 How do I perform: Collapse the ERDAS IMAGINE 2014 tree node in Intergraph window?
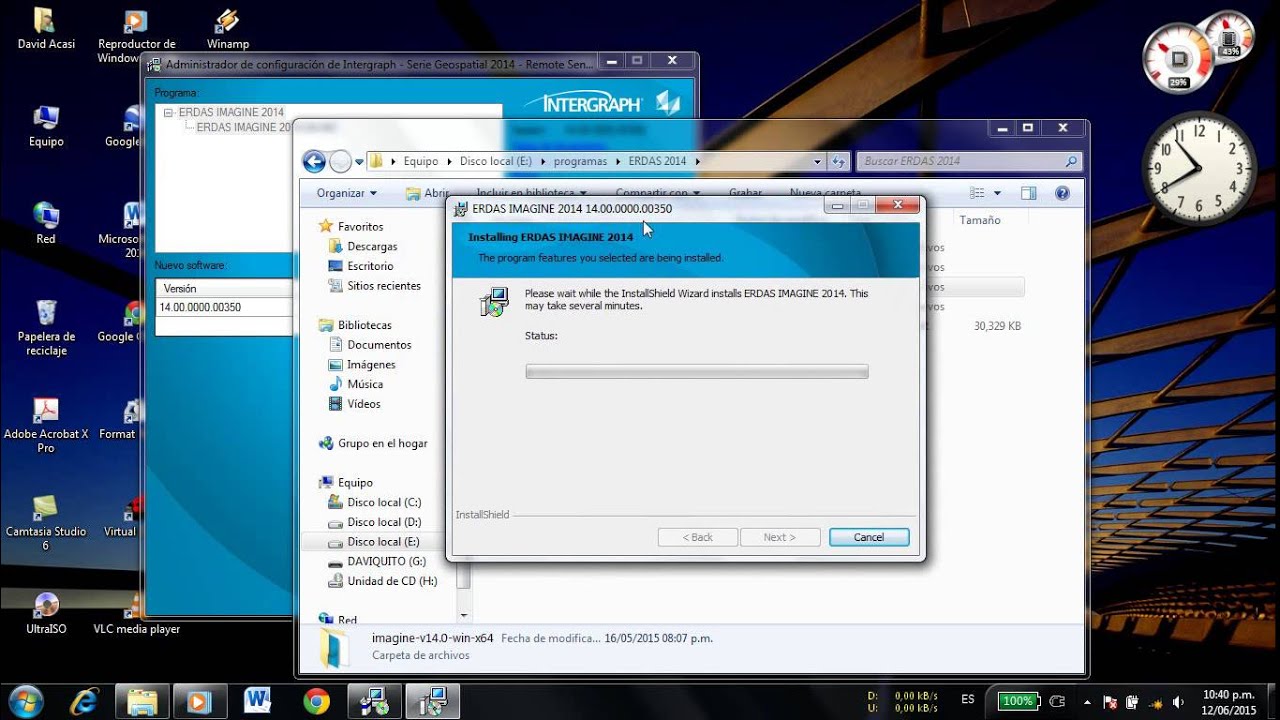(x=169, y=113)
